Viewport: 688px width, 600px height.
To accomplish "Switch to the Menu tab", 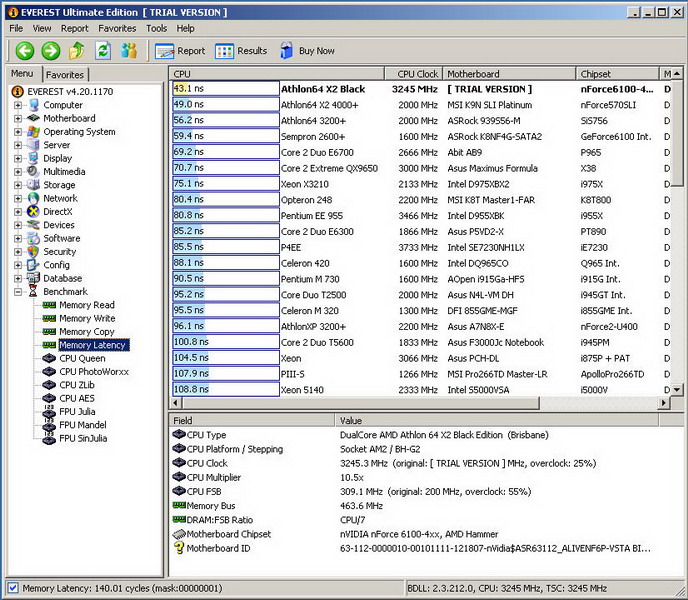I will coord(22,73).
